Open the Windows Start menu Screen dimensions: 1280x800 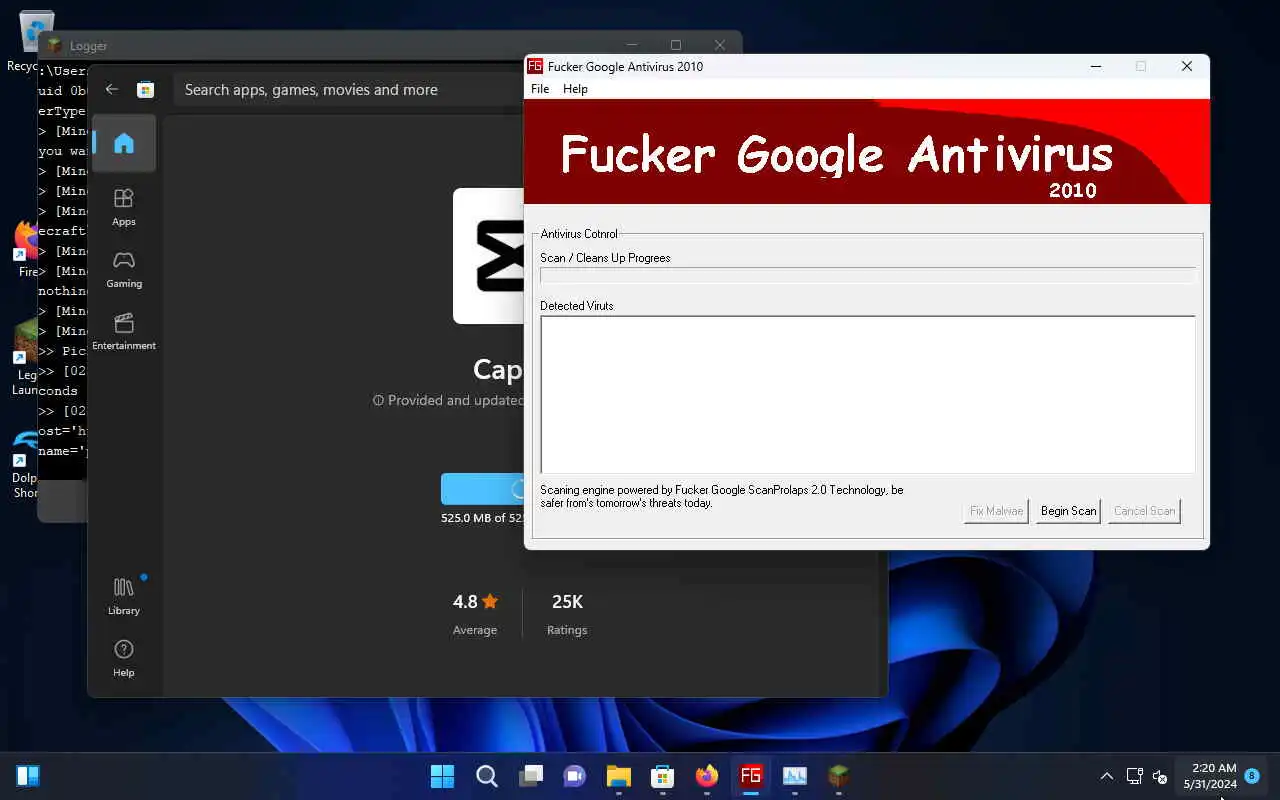pyautogui.click(x=442, y=776)
